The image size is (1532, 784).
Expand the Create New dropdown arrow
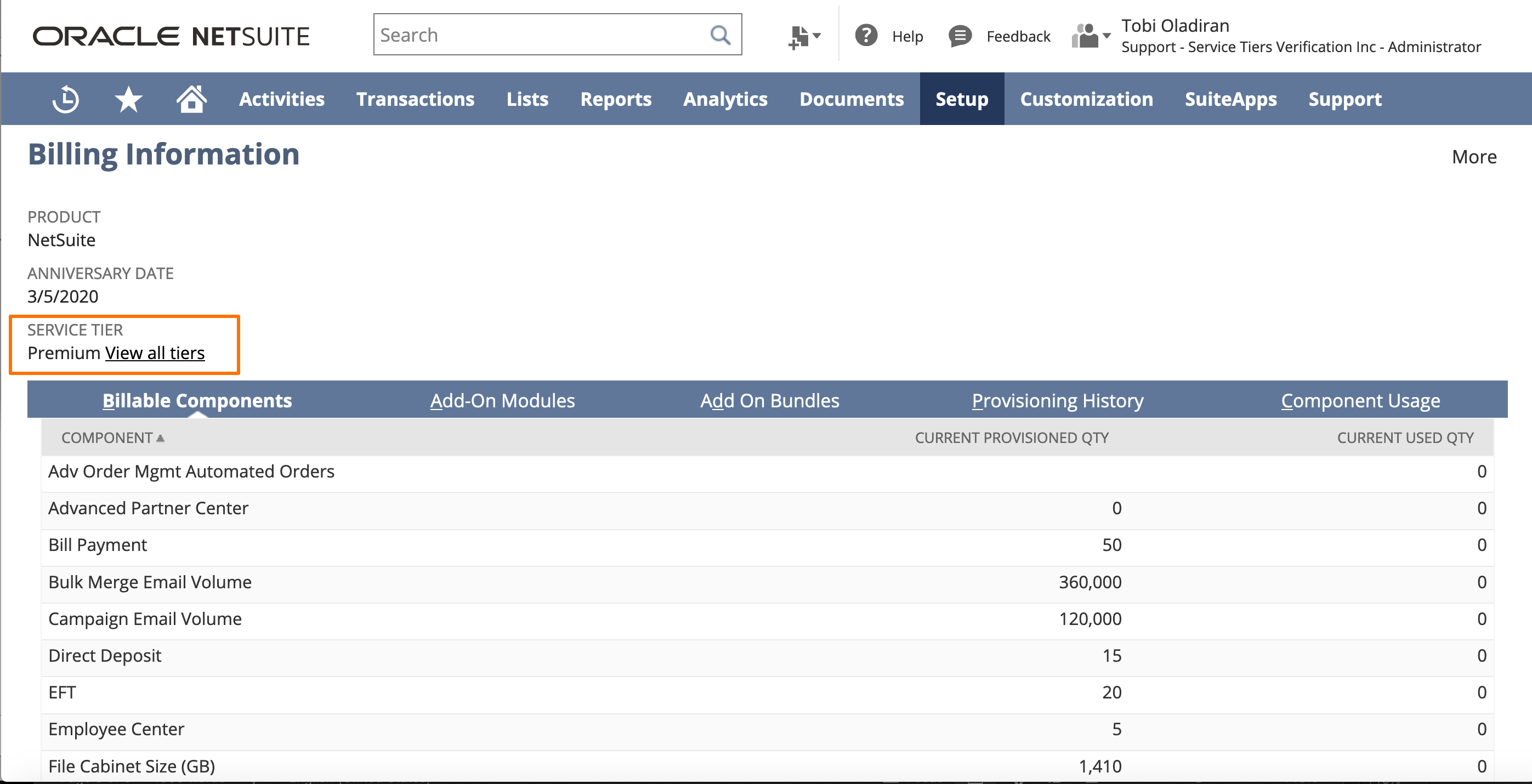[817, 36]
